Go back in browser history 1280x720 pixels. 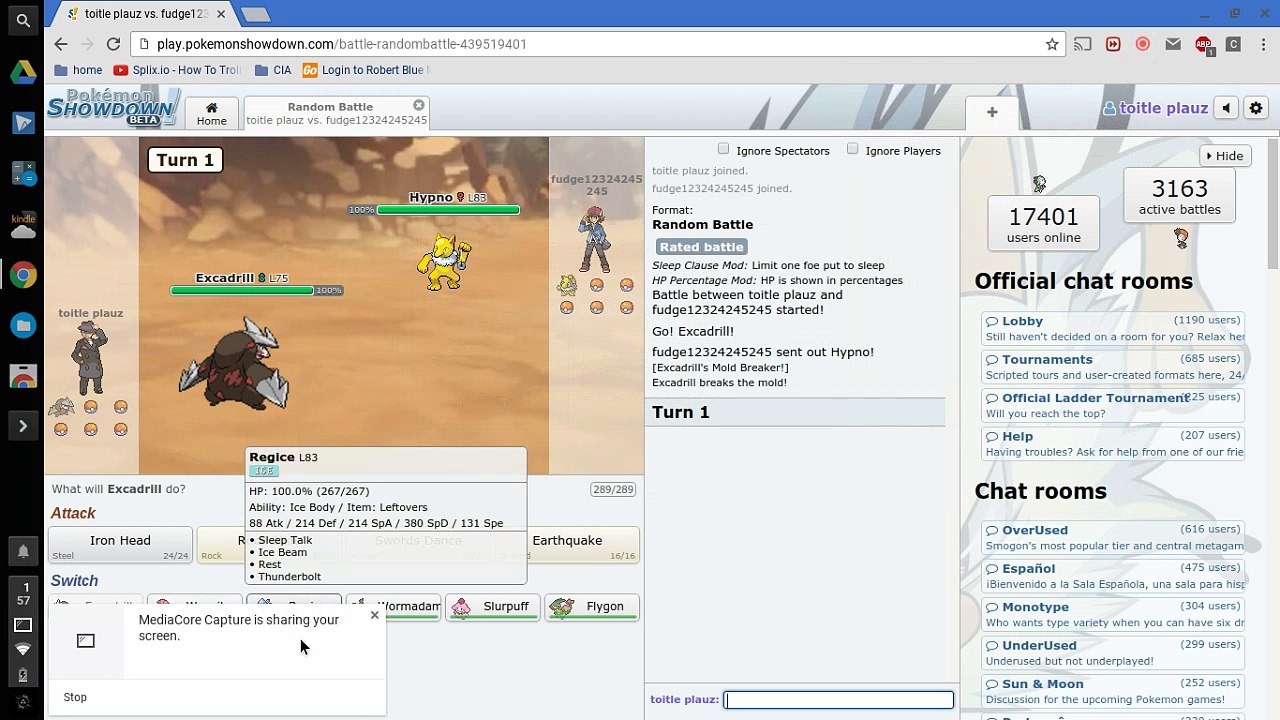[61, 44]
